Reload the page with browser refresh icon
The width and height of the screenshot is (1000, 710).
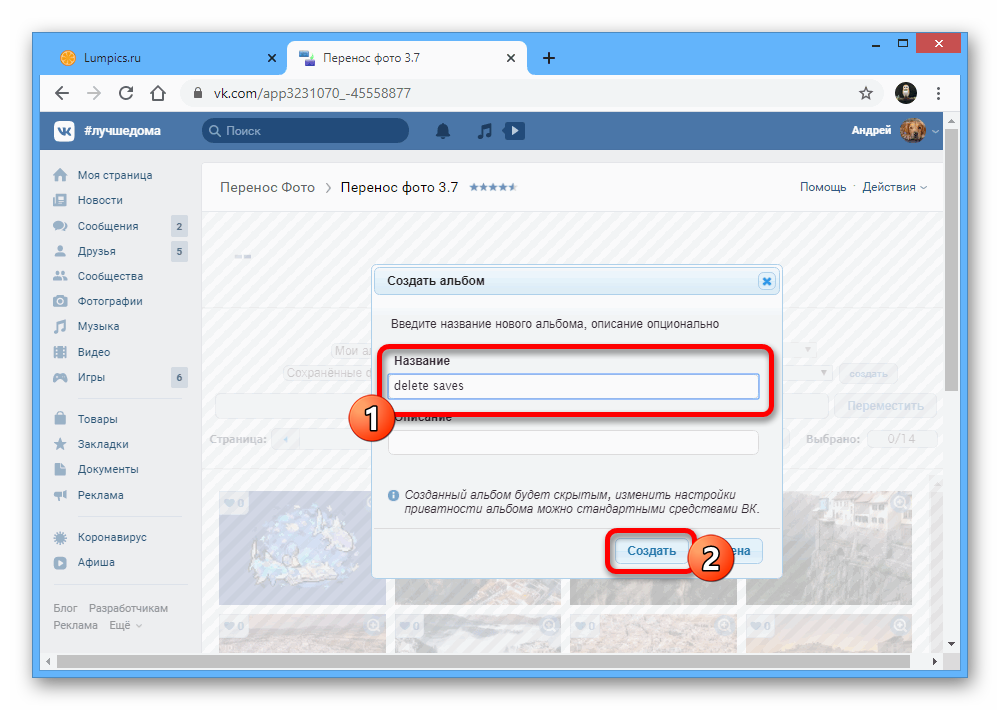126,93
